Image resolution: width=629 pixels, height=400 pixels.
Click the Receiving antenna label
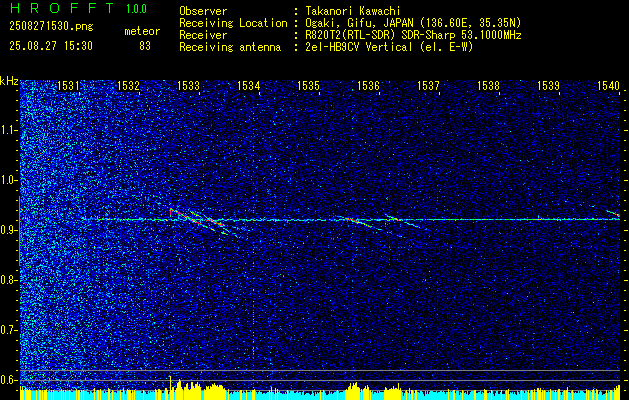pos(230,47)
